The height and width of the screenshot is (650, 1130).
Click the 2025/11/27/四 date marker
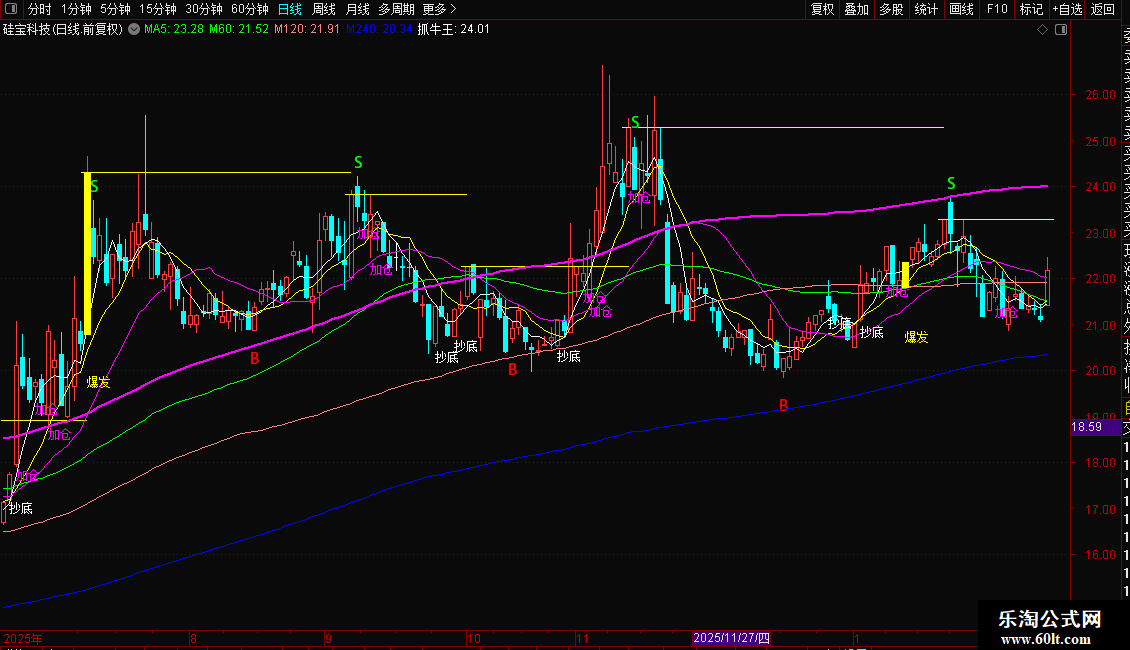731,638
